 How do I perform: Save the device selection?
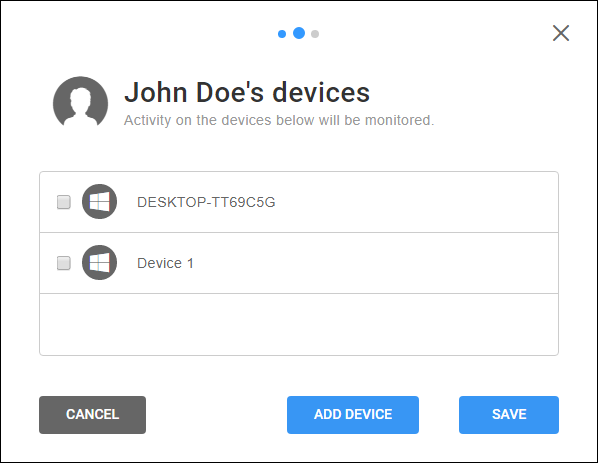(509, 415)
